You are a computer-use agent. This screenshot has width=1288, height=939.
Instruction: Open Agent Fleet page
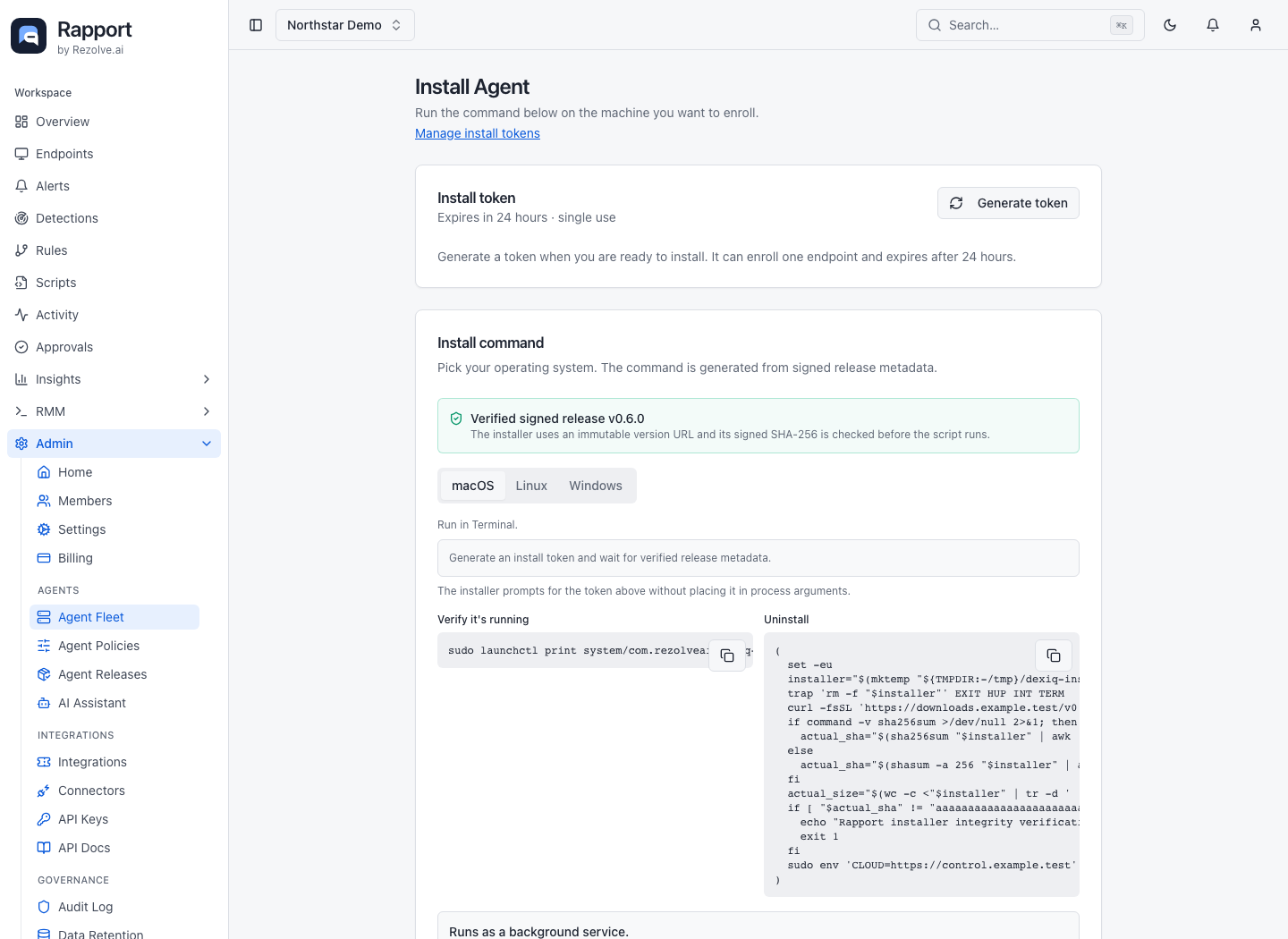(114, 617)
